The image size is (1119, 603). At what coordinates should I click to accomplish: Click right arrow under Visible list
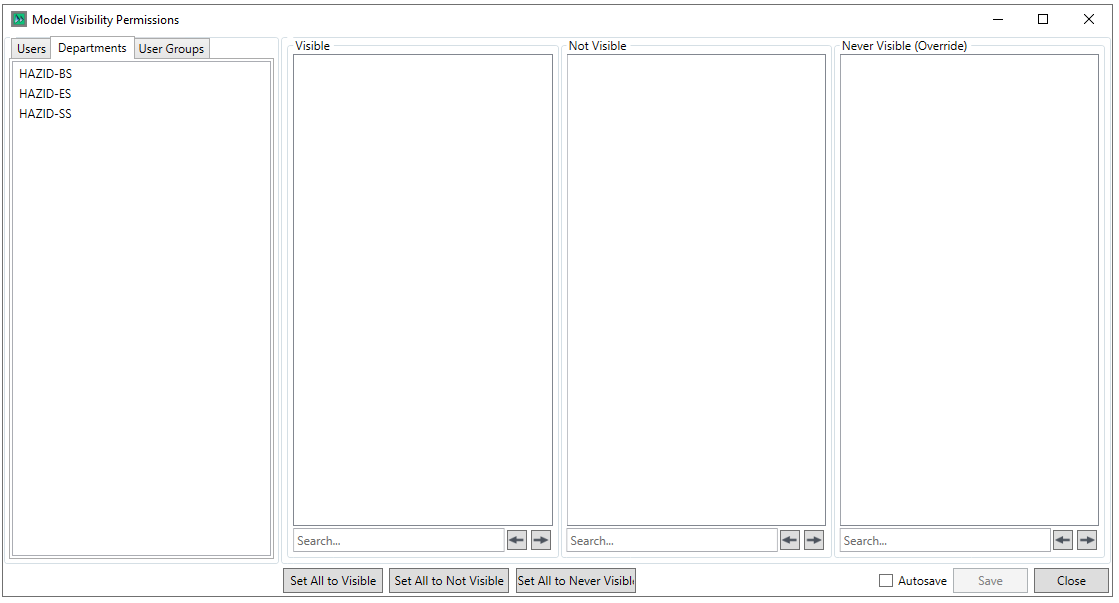point(541,540)
